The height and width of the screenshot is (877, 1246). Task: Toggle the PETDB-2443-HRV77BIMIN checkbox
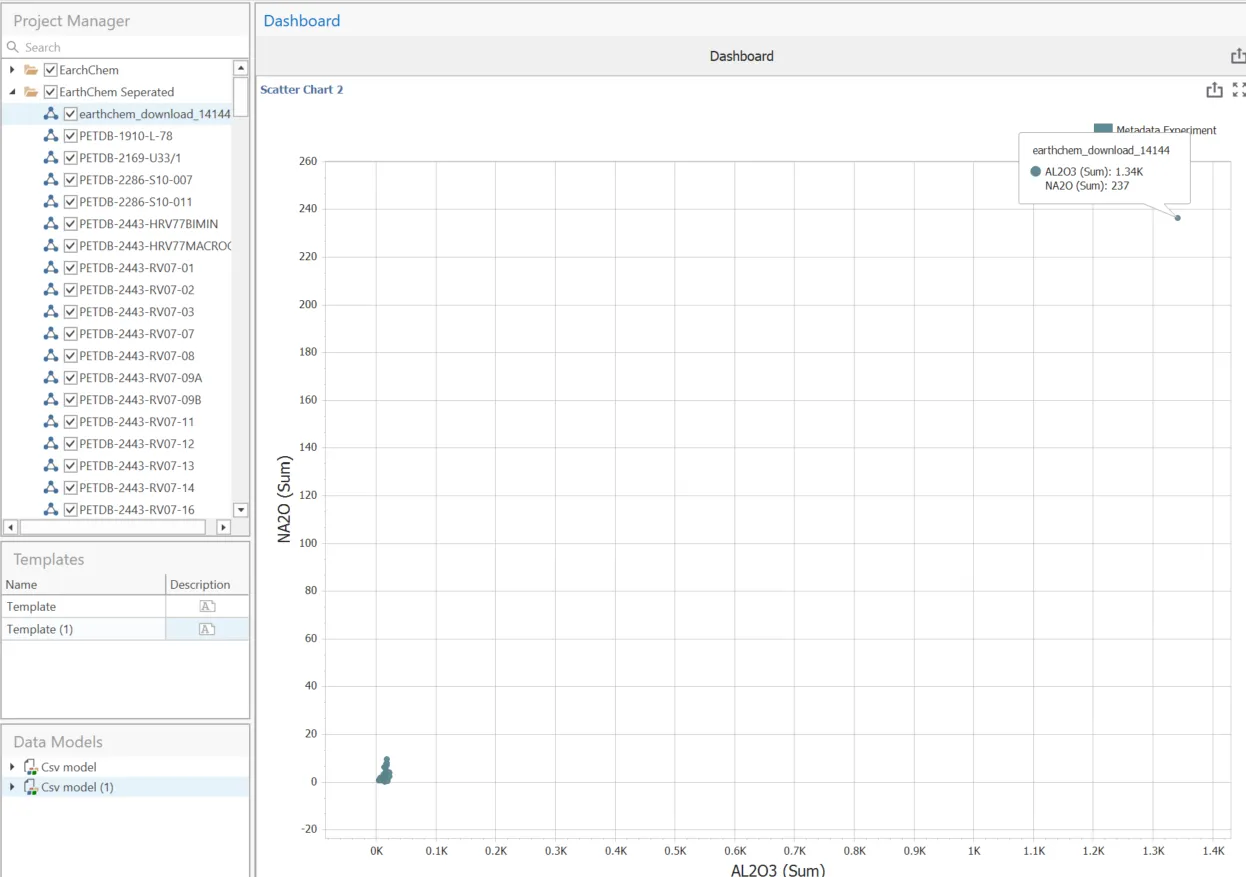[x=70, y=224]
